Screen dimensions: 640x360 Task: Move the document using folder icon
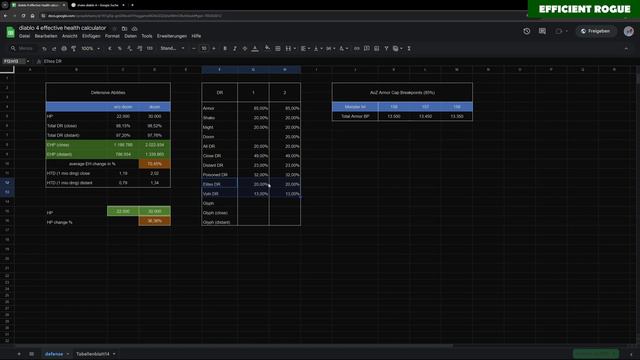pyautogui.click(x=124, y=28)
